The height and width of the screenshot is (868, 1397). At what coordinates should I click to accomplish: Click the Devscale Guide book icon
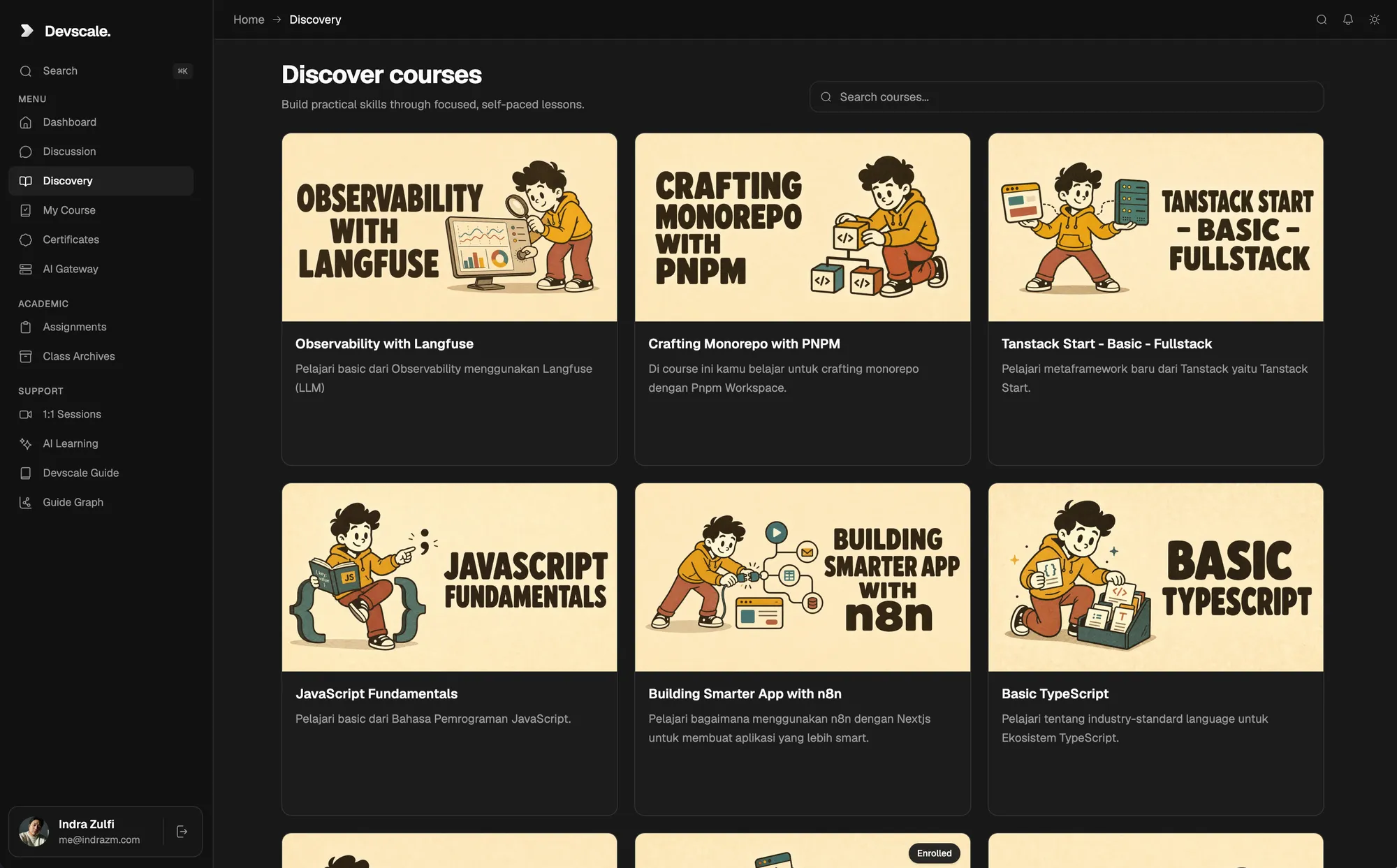pos(26,473)
